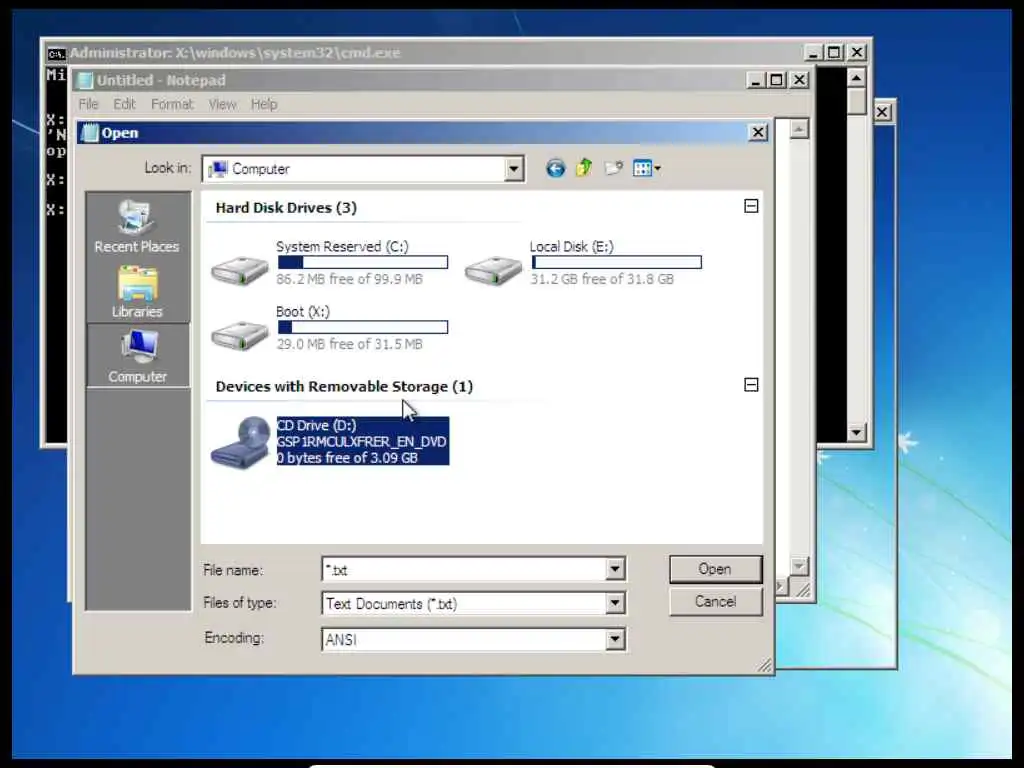Screen dimensions: 1024x768
Task: Open the Notepad File menu
Action: pos(88,104)
